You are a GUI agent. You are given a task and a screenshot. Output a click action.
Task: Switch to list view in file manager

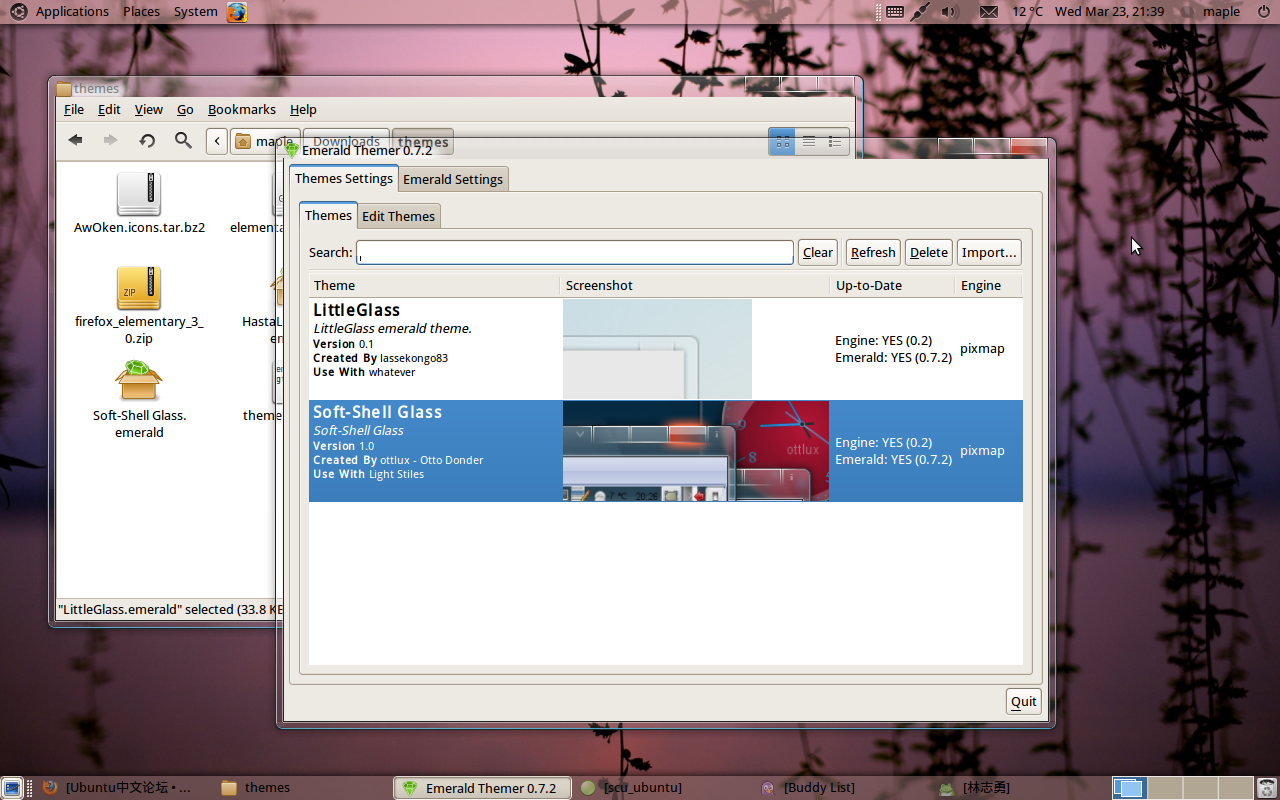tap(809, 142)
